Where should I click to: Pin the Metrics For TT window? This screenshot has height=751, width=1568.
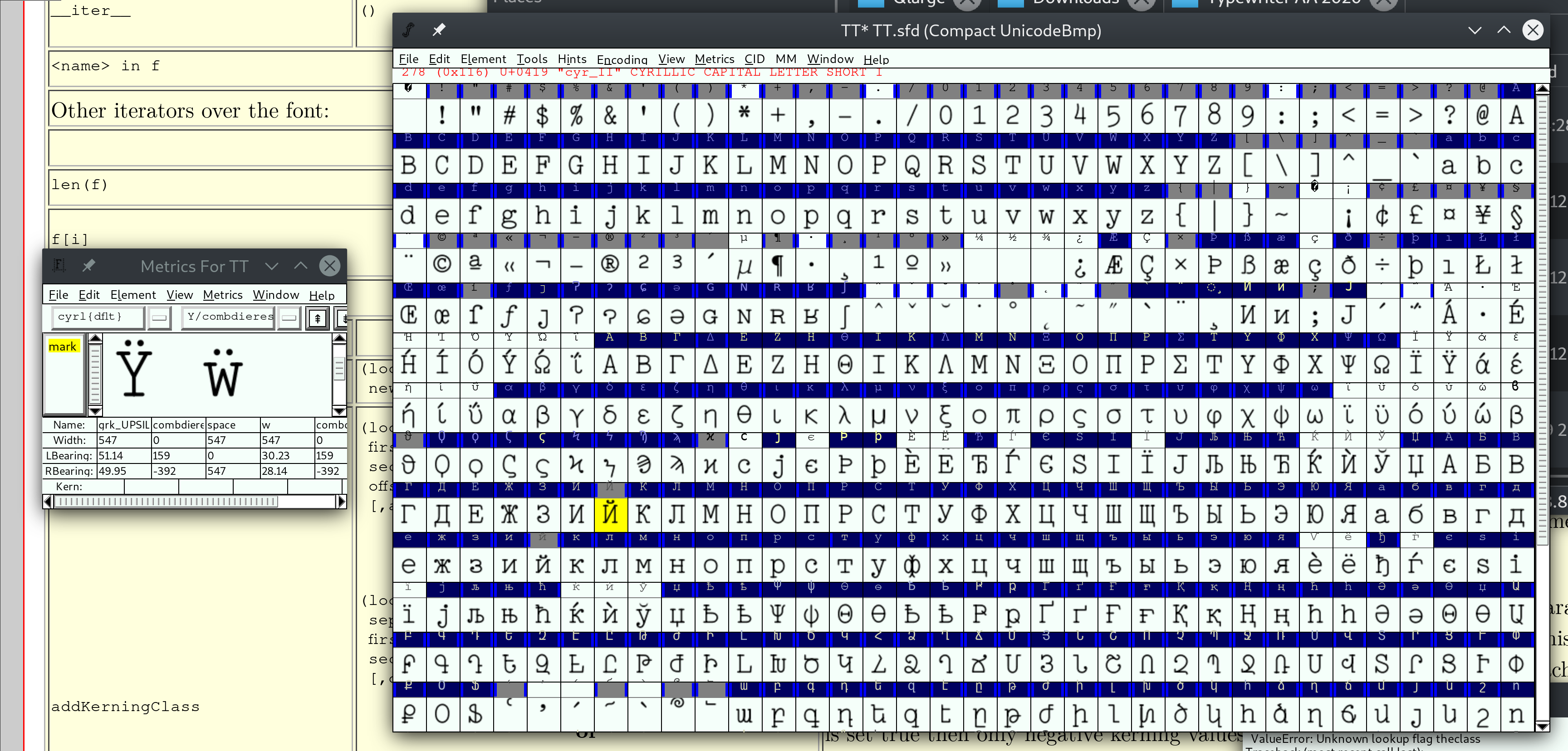(x=89, y=265)
